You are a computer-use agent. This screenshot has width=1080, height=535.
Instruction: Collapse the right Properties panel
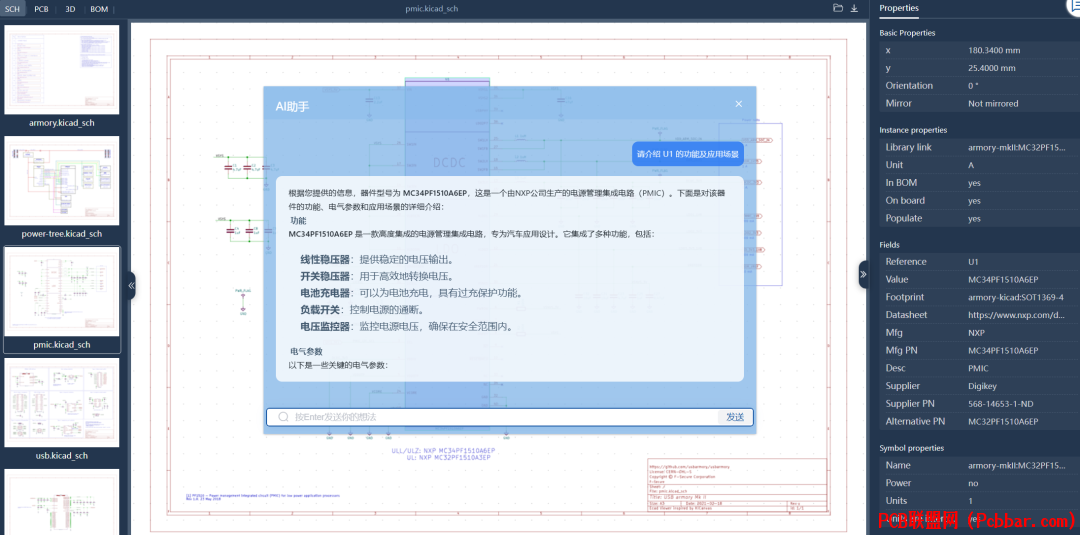tap(863, 274)
